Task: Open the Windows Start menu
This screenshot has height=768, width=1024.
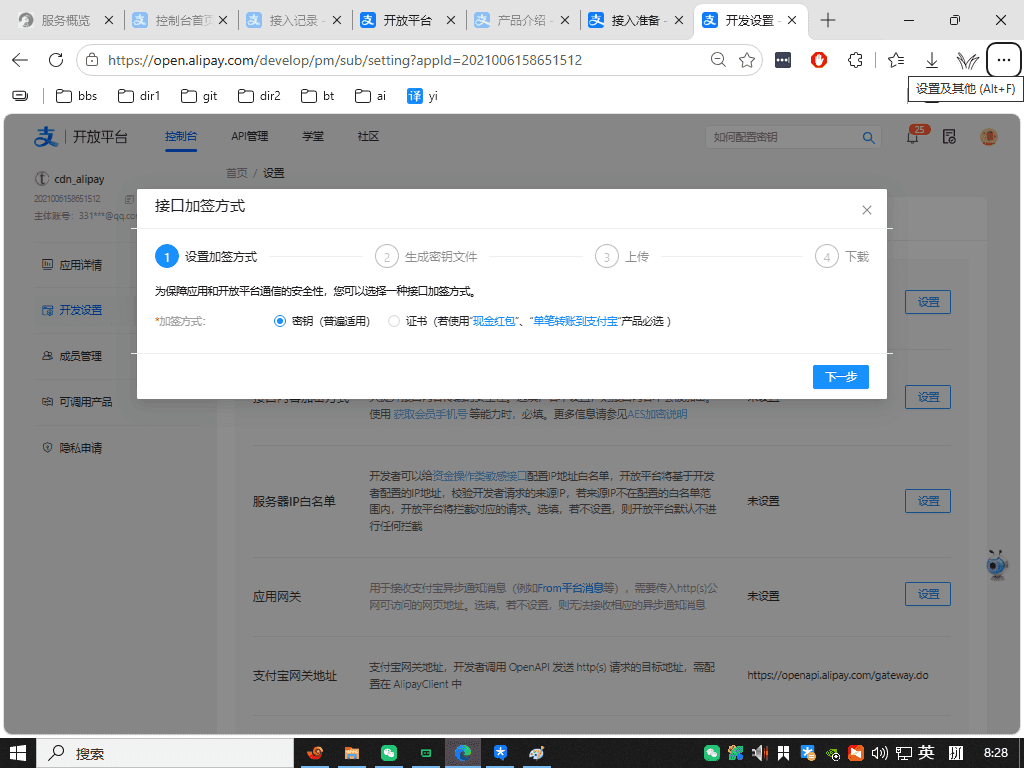Action: pos(18,753)
